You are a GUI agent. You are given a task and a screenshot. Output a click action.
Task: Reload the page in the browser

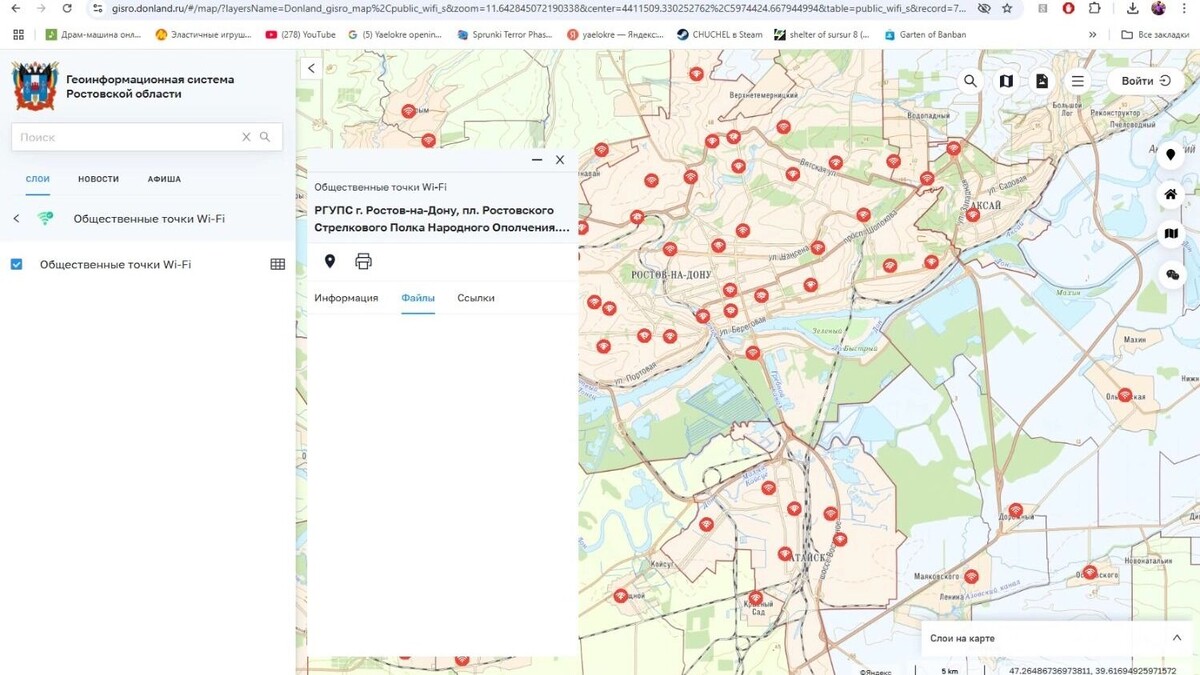click(x=67, y=8)
